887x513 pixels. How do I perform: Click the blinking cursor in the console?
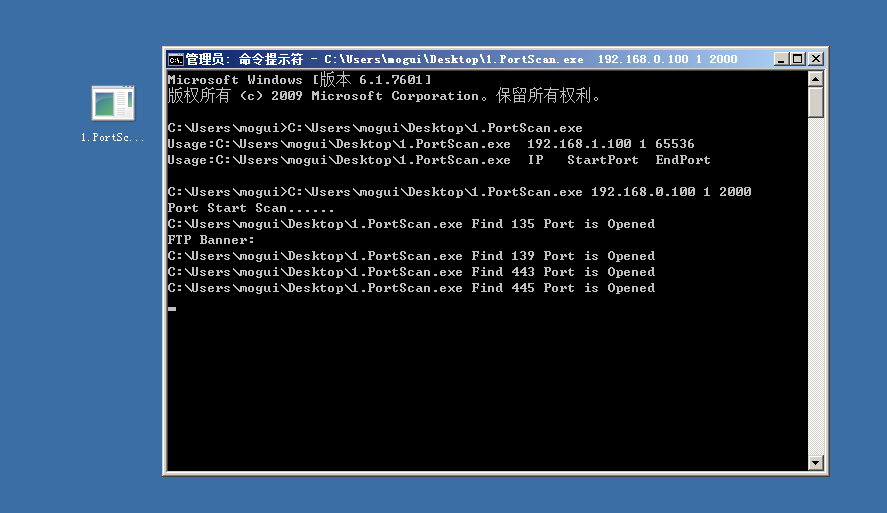(x=172, y=309)
